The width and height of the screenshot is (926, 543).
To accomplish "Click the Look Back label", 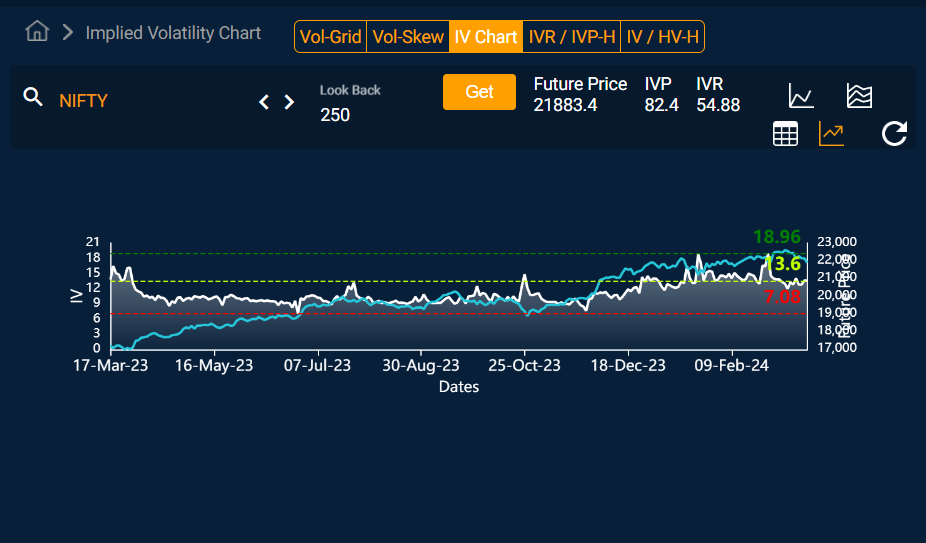I will click(x=350, y=90).
